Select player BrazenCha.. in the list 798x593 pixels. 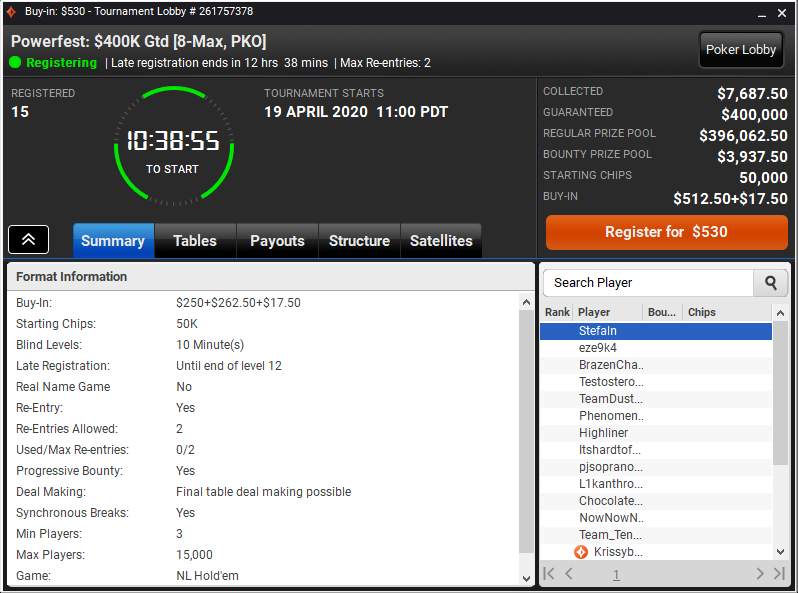(x=656, y=365)
